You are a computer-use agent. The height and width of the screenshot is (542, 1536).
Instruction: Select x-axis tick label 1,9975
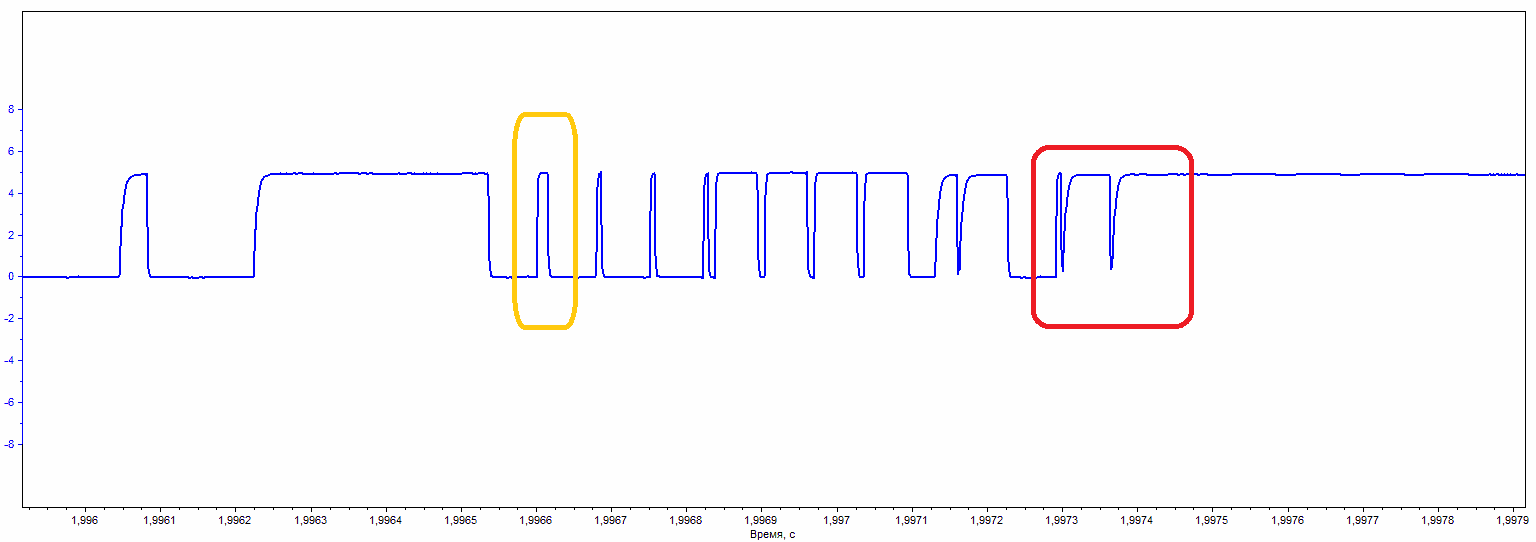click(x=1211, y=521)
